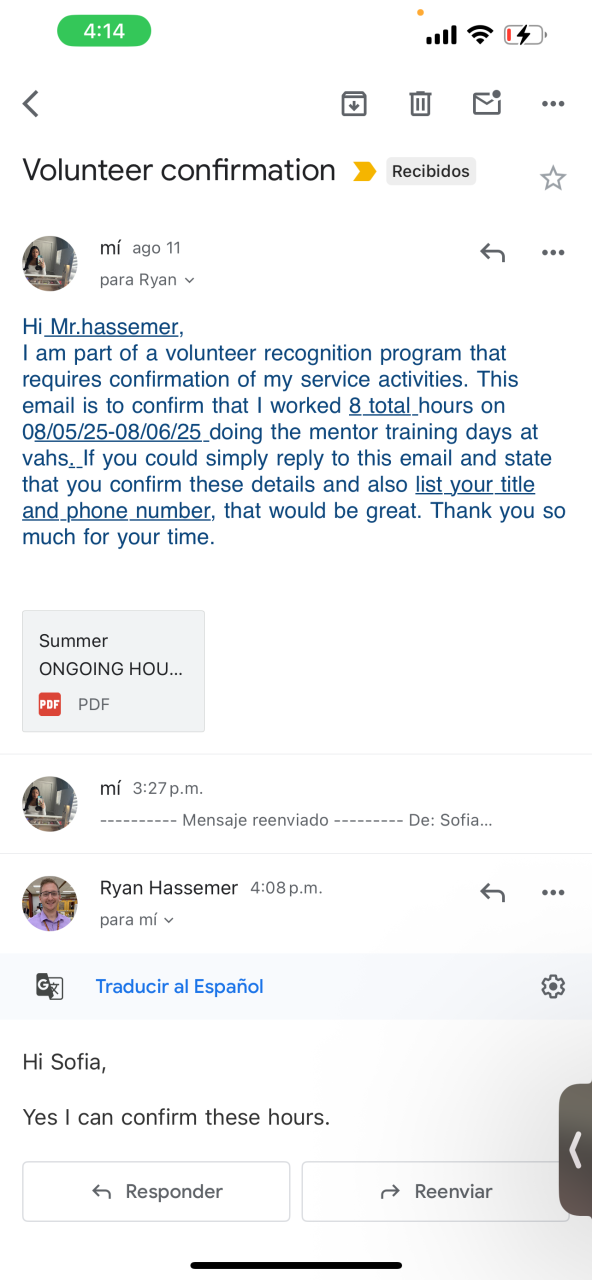Open the side handle arrow on right edge
Viewport: 592px width, 1280px height.
(x=575, y=1149)
